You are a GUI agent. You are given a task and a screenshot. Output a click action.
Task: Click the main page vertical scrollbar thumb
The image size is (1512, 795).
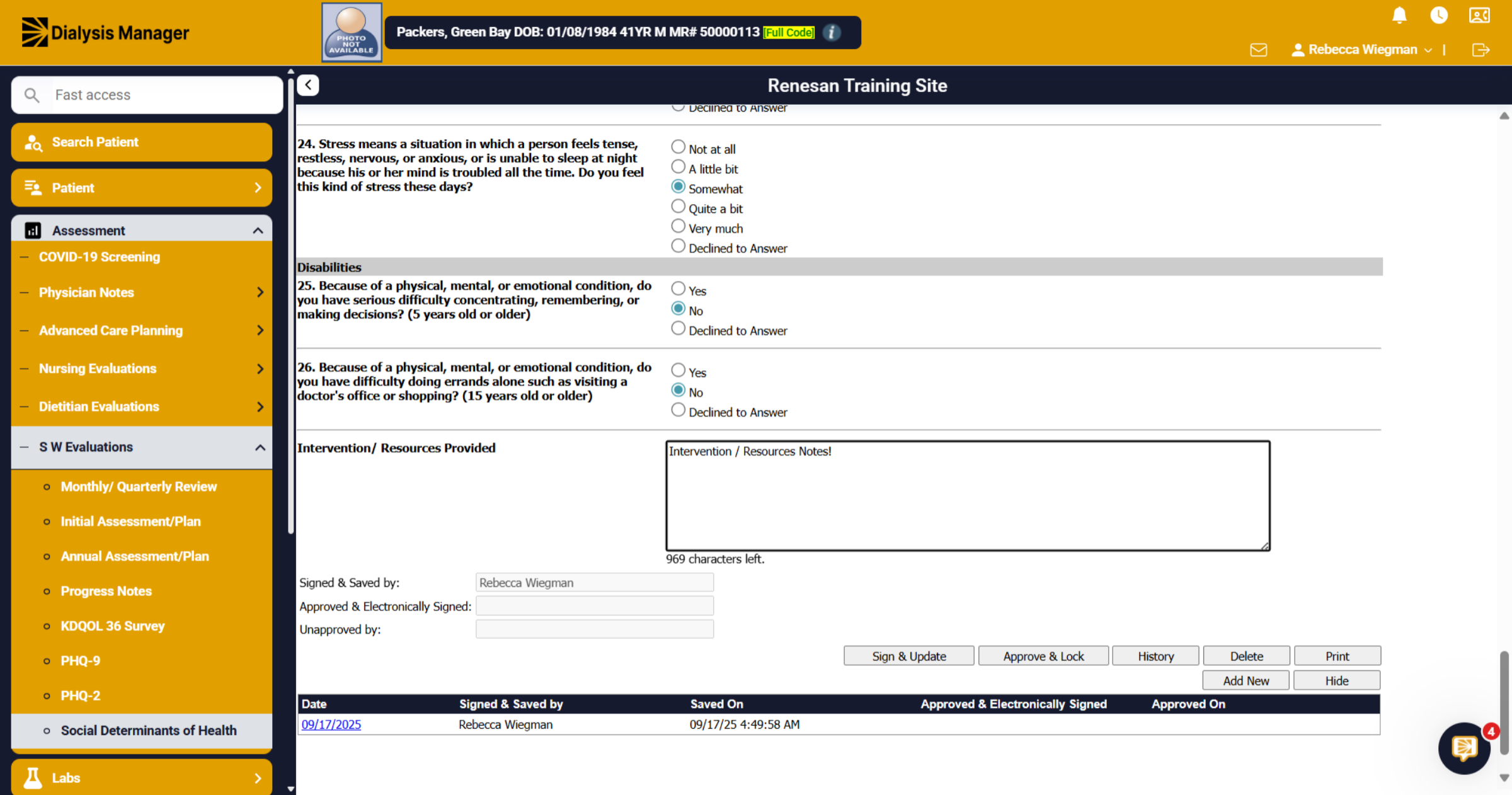(x=1504, y=702)
